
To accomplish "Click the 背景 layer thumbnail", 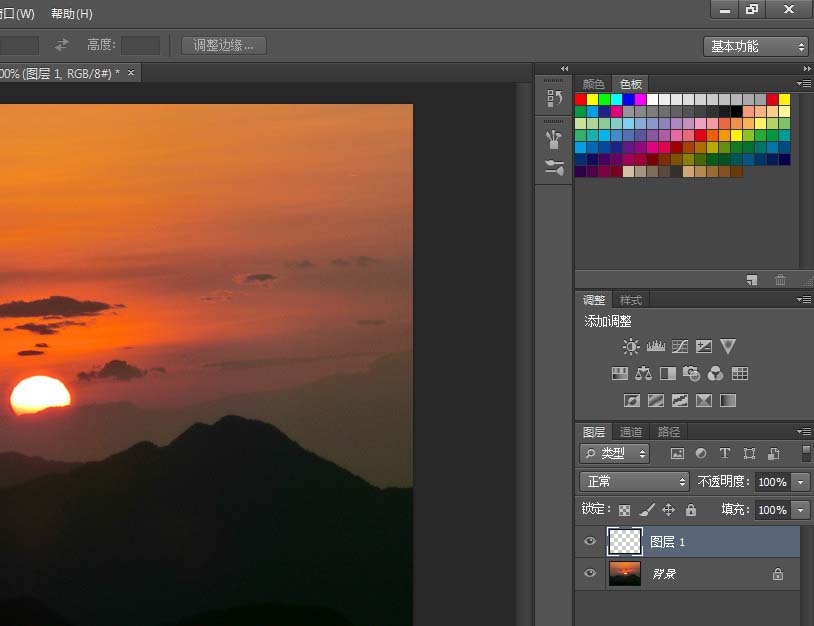I will click(x=624, y=573).
